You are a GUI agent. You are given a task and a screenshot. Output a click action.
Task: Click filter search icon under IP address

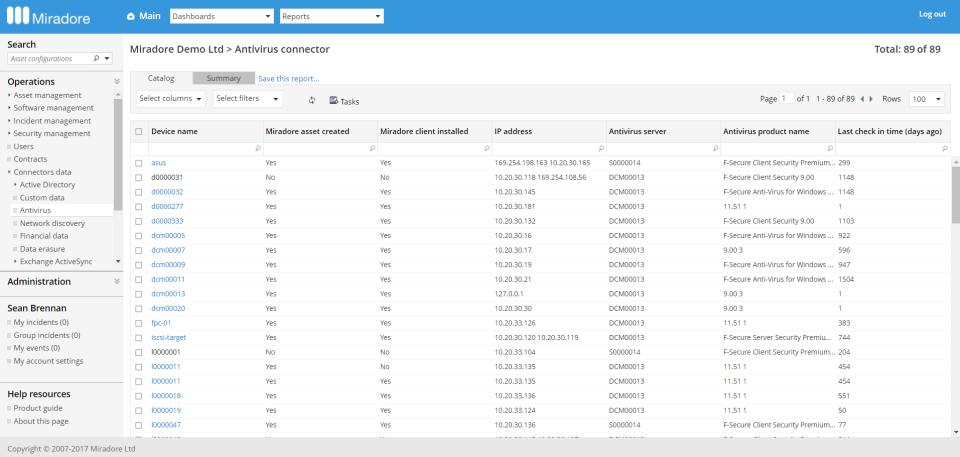coord(601,148)
